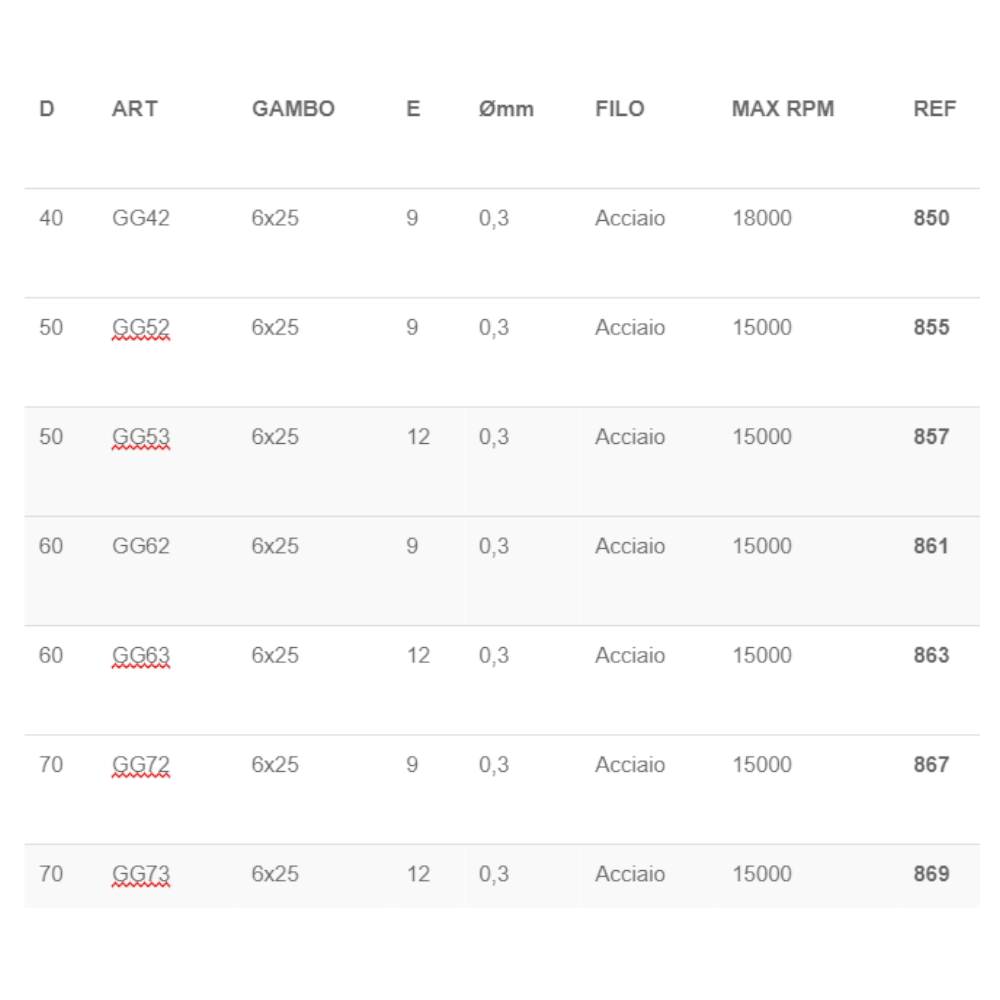Select the GG53 article cell

(141, 437)
